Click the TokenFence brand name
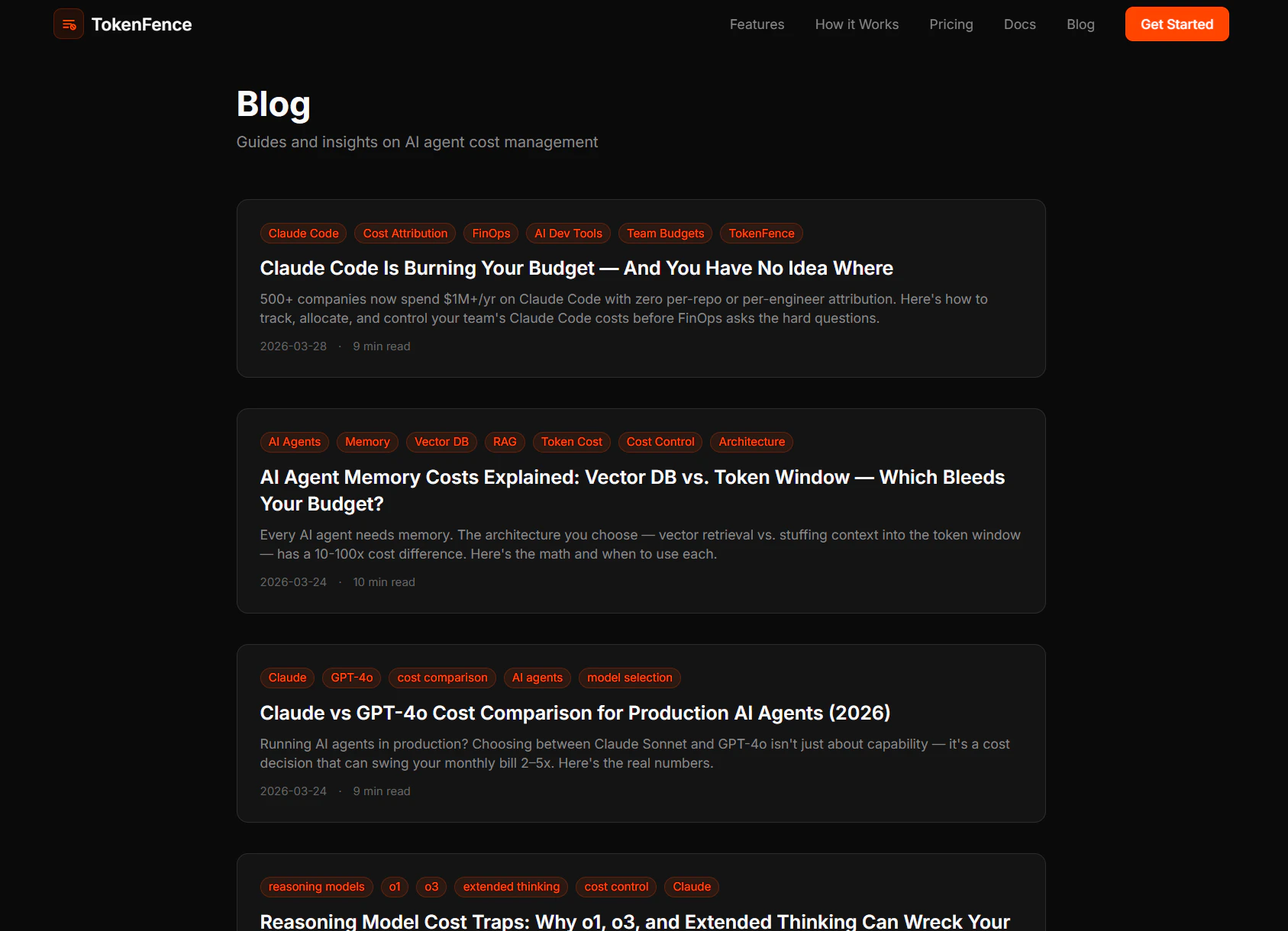The image size is (1288, 931). [x=142, y=24]
